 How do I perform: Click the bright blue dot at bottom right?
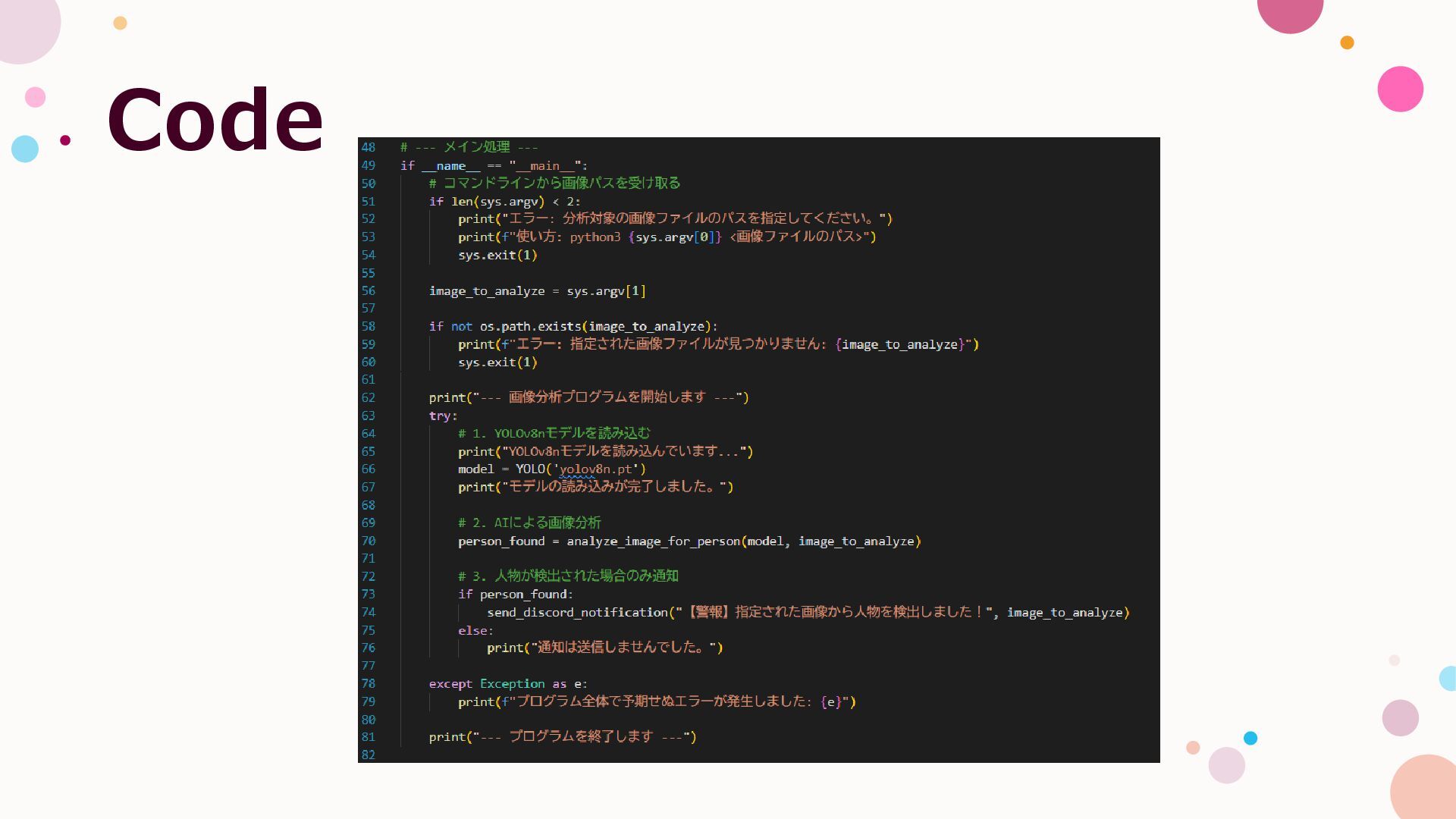[1250, 738]
